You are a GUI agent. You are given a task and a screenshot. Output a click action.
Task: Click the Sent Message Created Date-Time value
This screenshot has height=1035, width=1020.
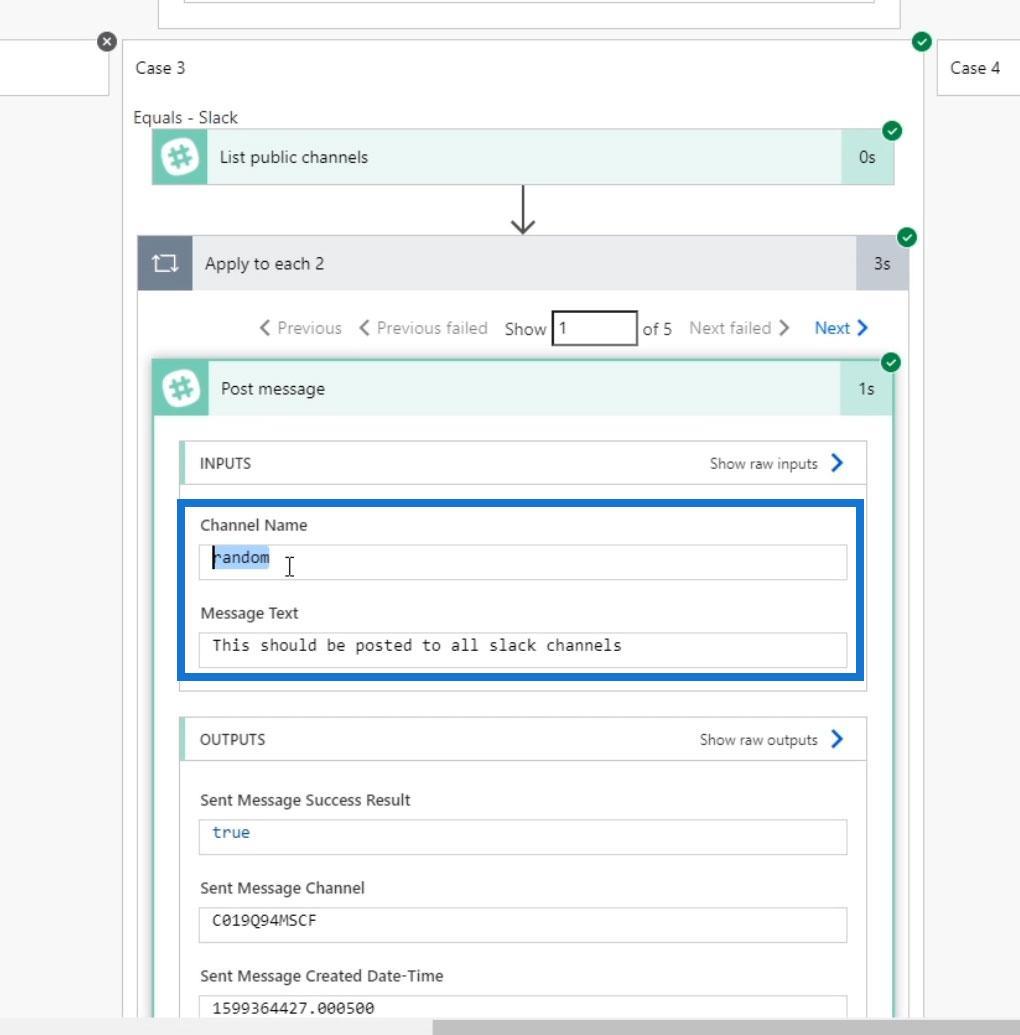(x=293, y=1008)
